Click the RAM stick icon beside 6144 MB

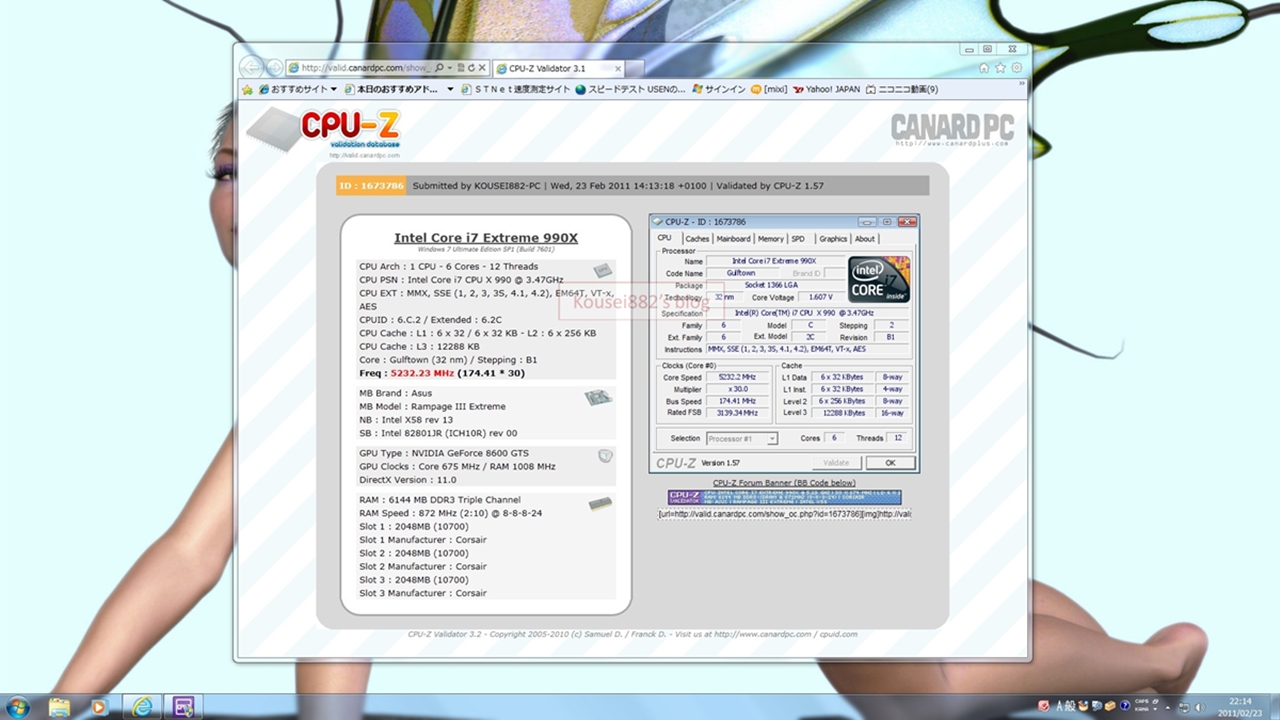[x=600, y=503]
